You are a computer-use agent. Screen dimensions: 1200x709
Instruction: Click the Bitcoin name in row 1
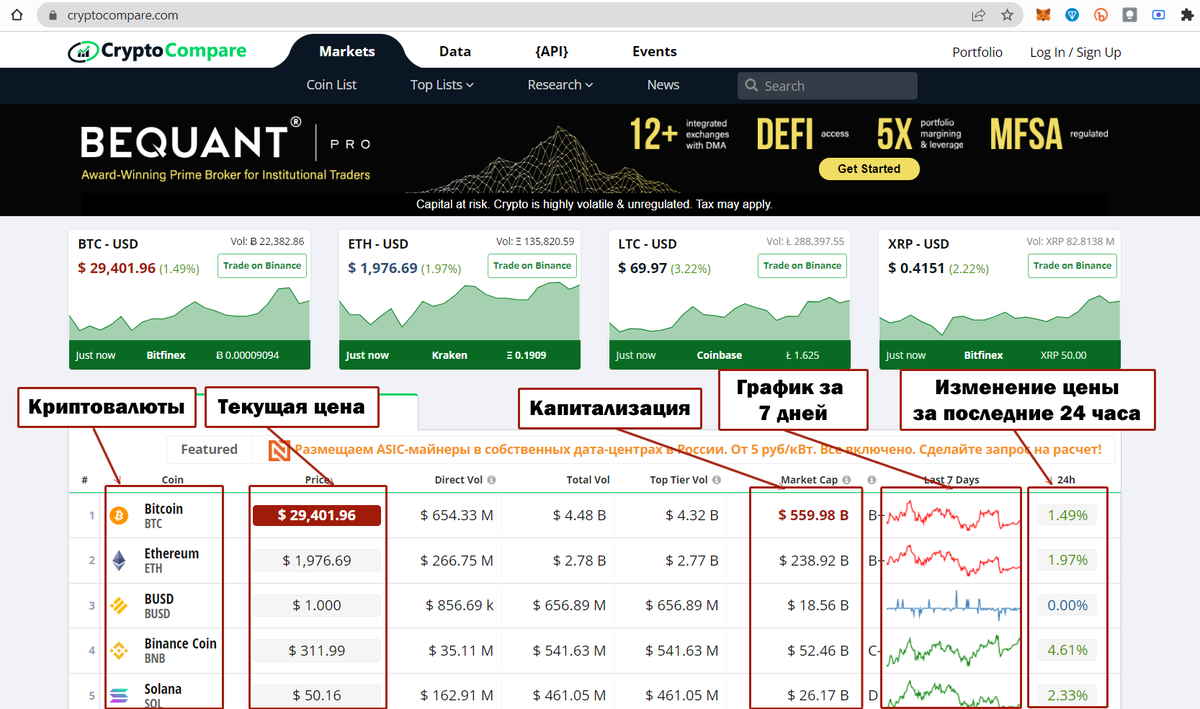(164, 509)
